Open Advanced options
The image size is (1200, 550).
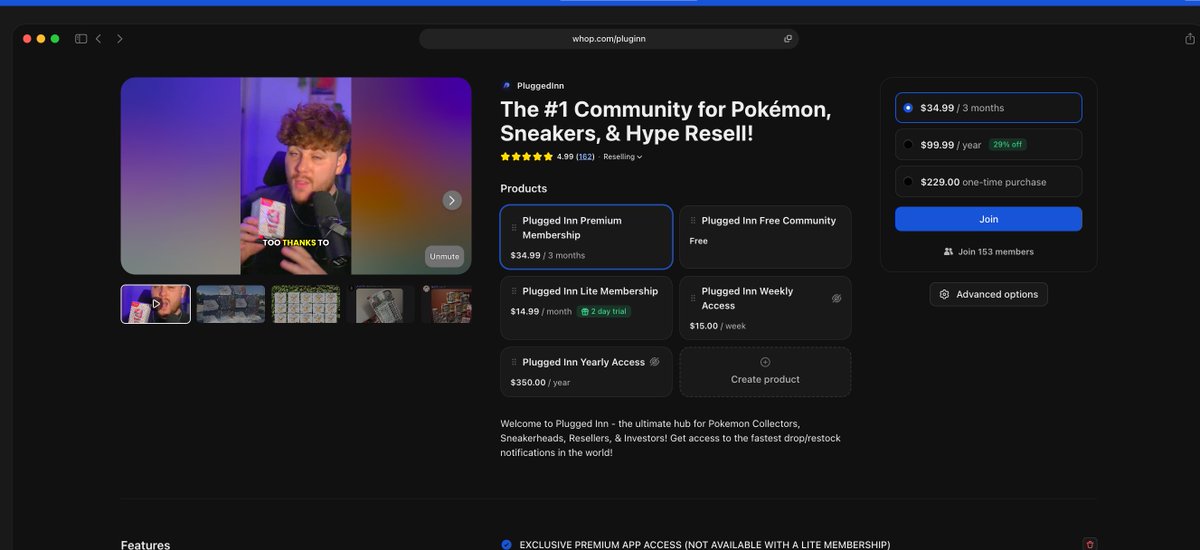click(x=988, y=294)
